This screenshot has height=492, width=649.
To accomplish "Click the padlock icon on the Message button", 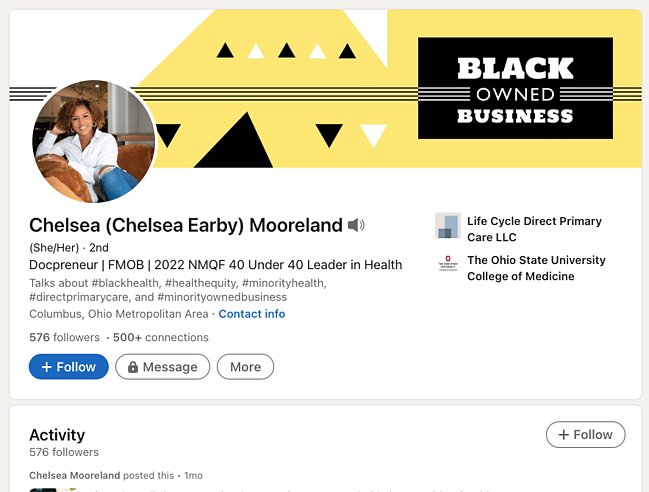I will tap(132, 367).
